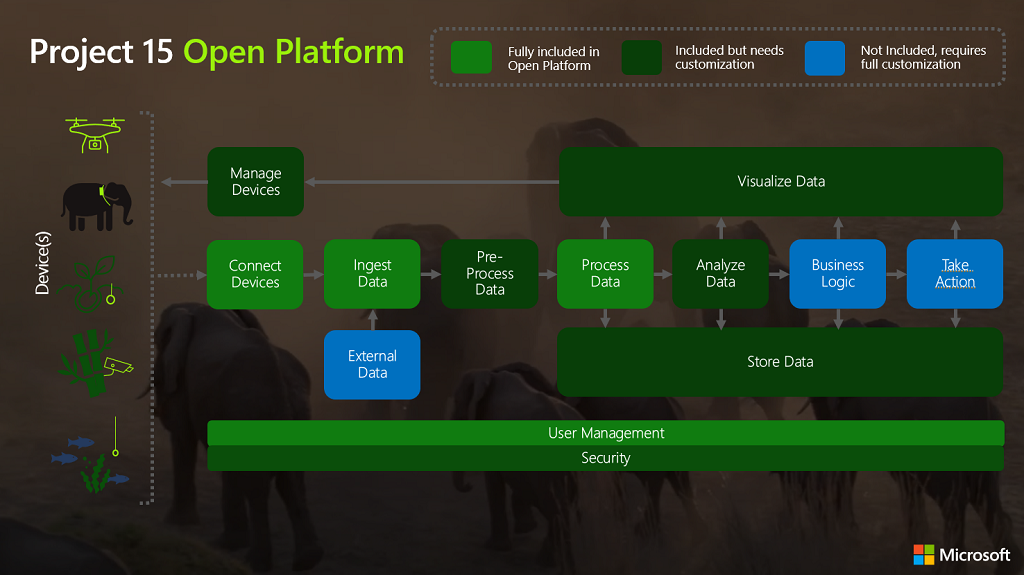Select the Take Action block

(x=954, y=274)
